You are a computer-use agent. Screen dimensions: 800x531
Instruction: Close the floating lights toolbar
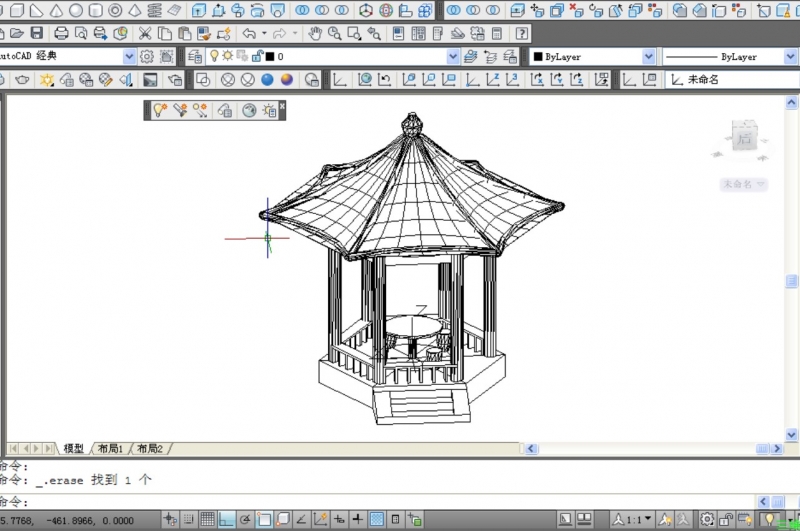282,105
